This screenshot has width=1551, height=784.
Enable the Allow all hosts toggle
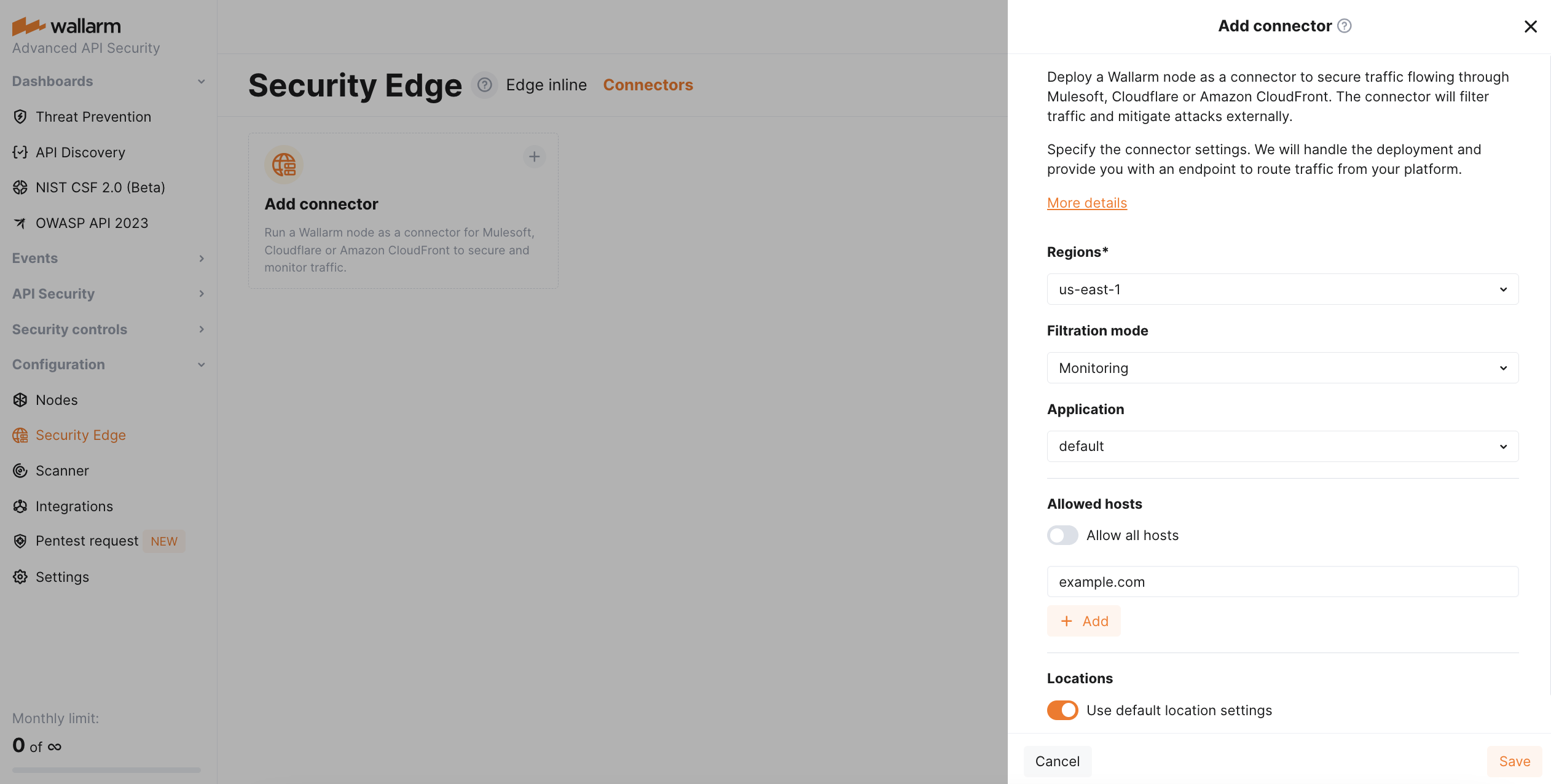1062,535
